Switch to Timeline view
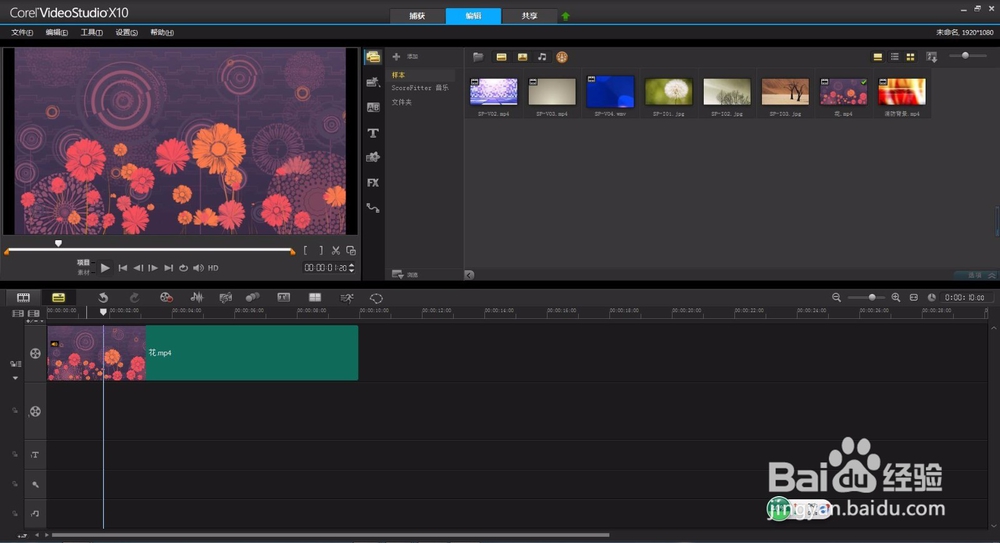The image size is (1000, 543). (59, 297)
